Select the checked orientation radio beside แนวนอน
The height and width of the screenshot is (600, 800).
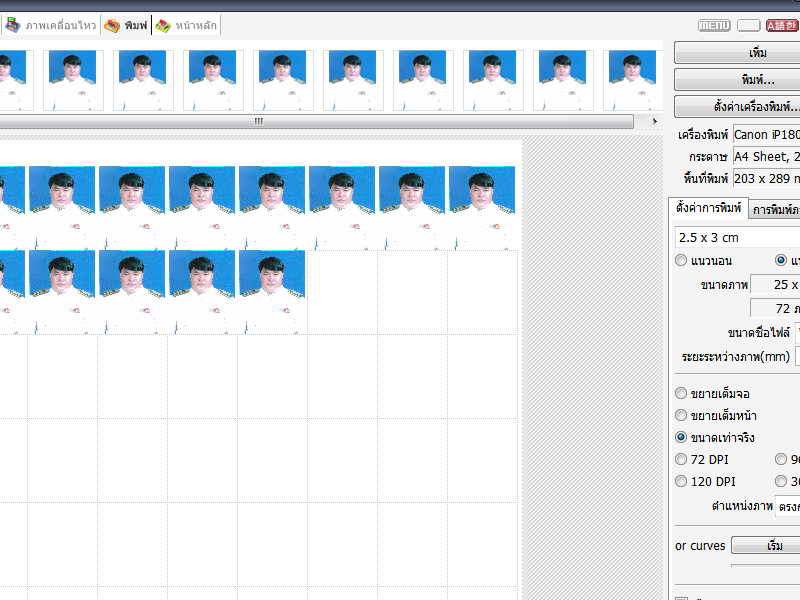pos(781,260)
